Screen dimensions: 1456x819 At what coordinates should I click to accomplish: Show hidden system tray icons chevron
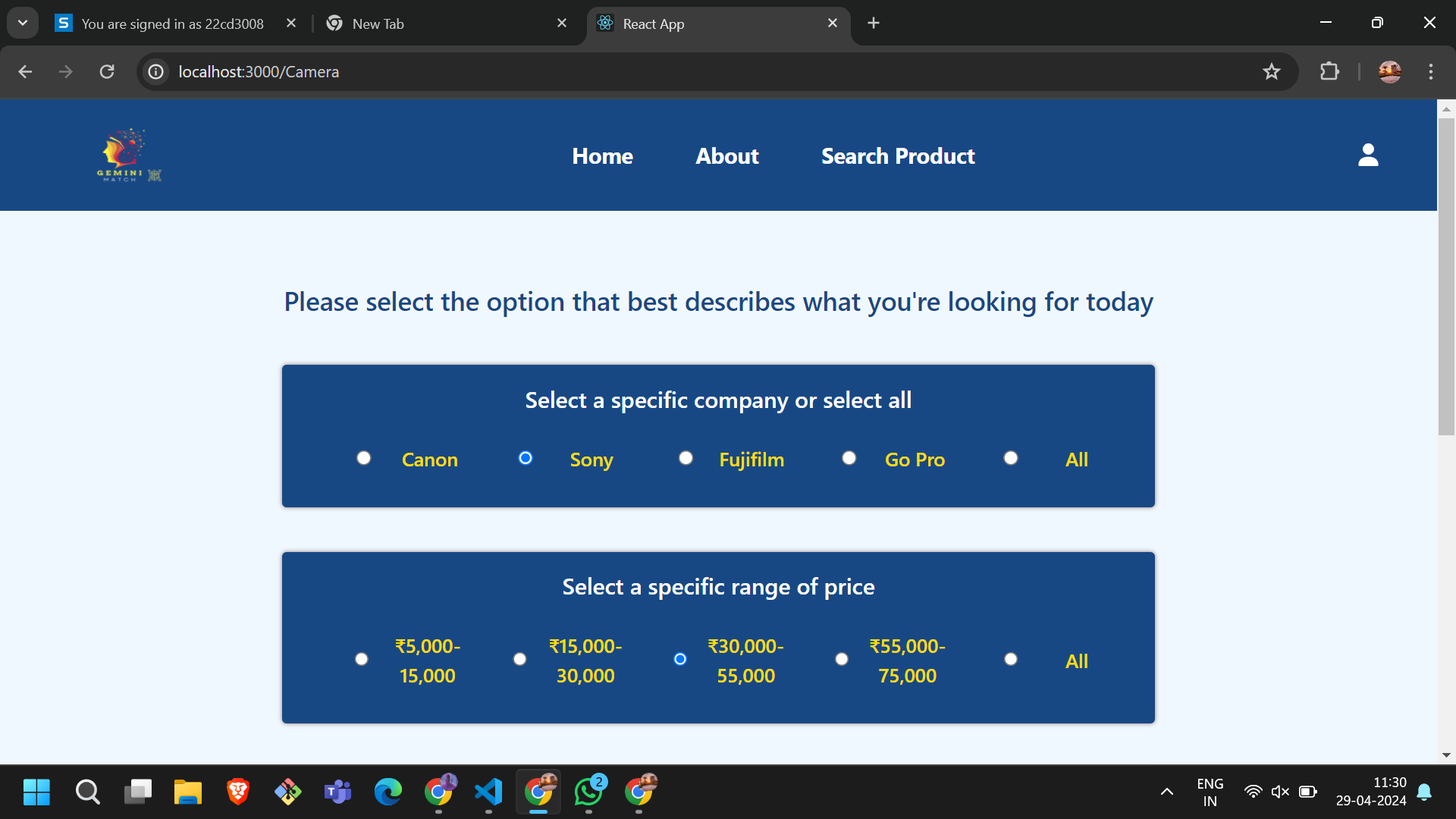1166,792
